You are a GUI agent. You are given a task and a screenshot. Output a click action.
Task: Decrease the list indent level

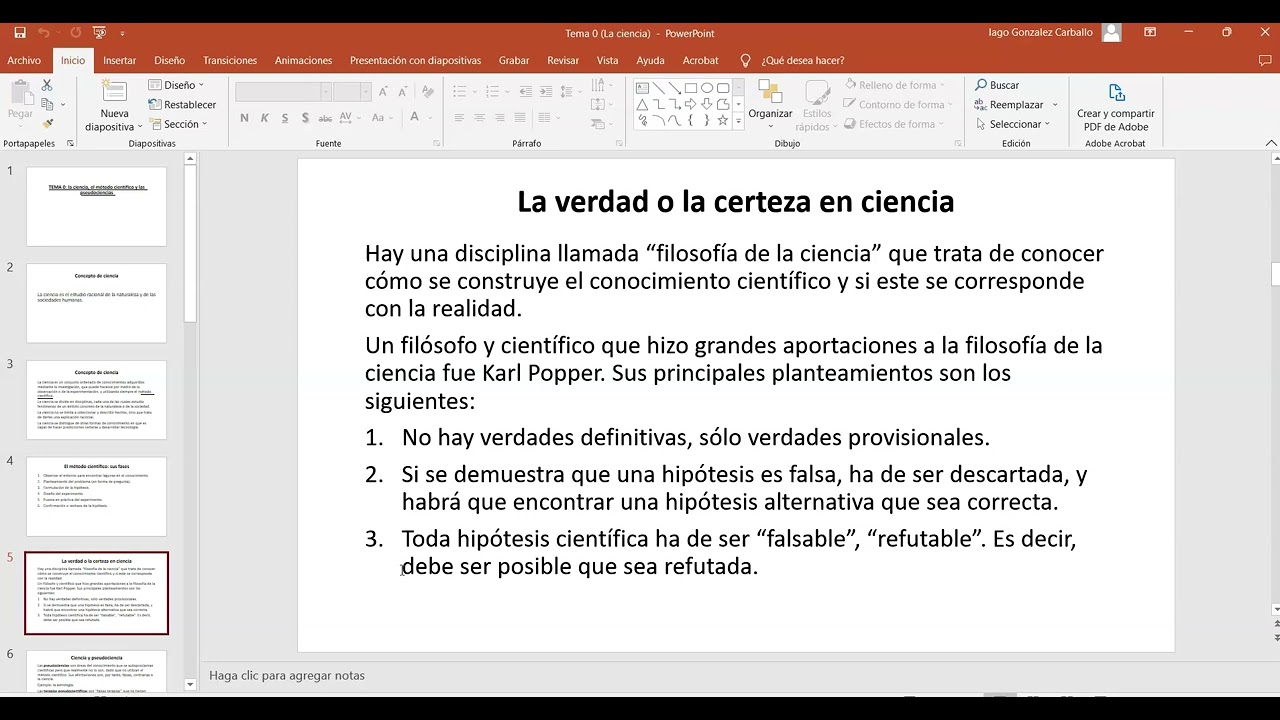pos(525,92)
